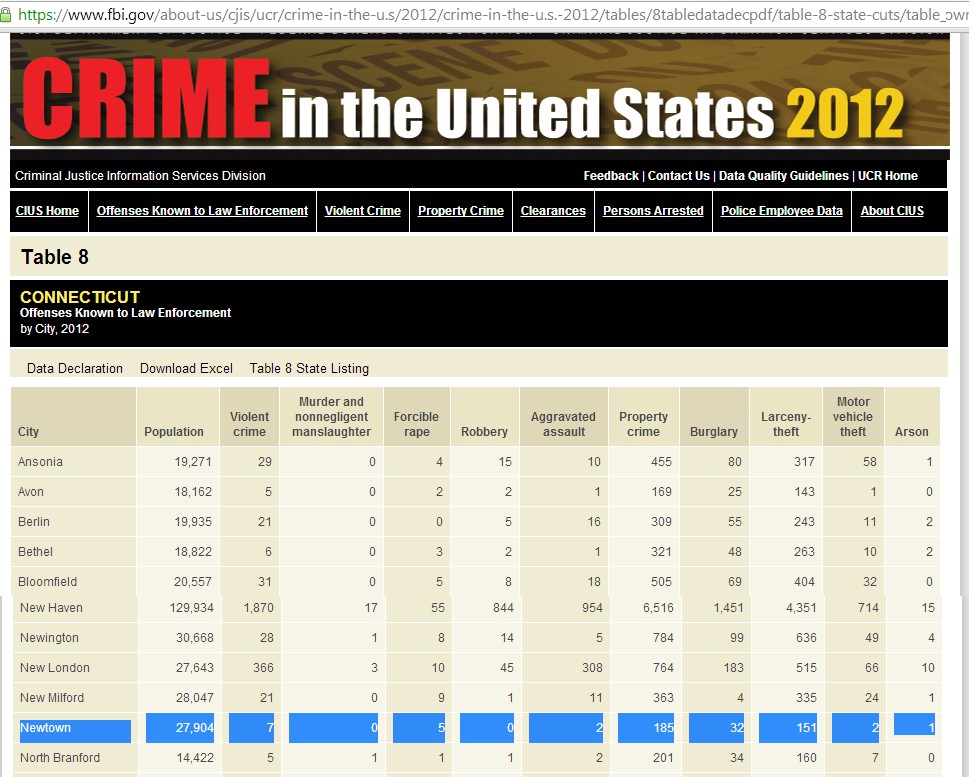The width and height of the screenshot is (973, 777).
Task: Click Newtown population value 27,904
Action: click(194, 727)
